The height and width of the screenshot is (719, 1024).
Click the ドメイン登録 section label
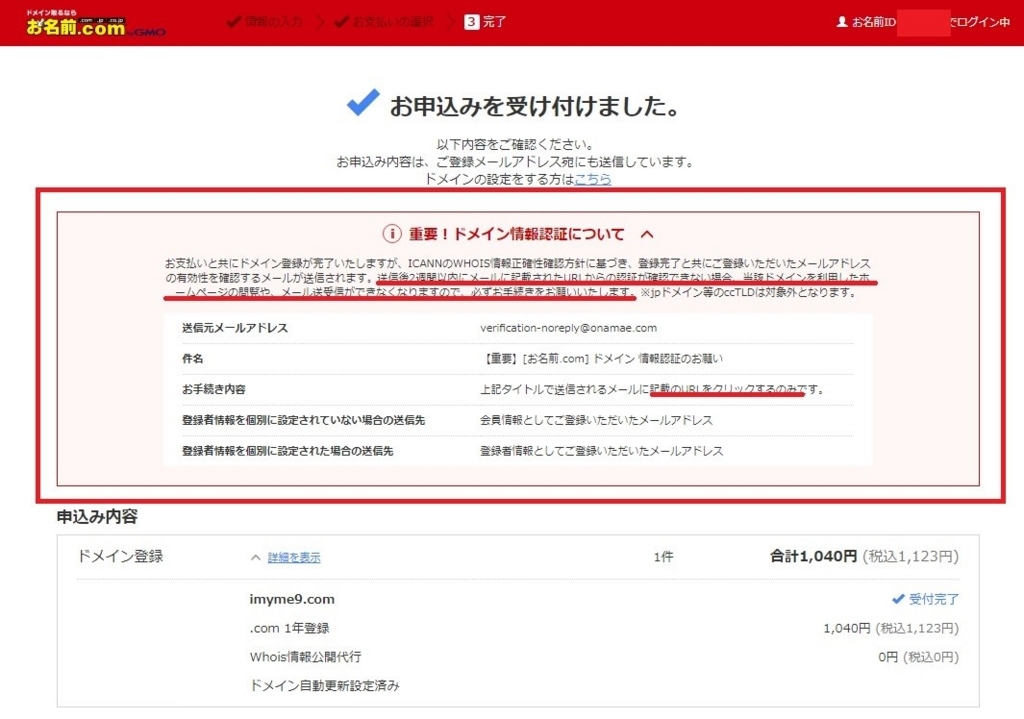120,556
